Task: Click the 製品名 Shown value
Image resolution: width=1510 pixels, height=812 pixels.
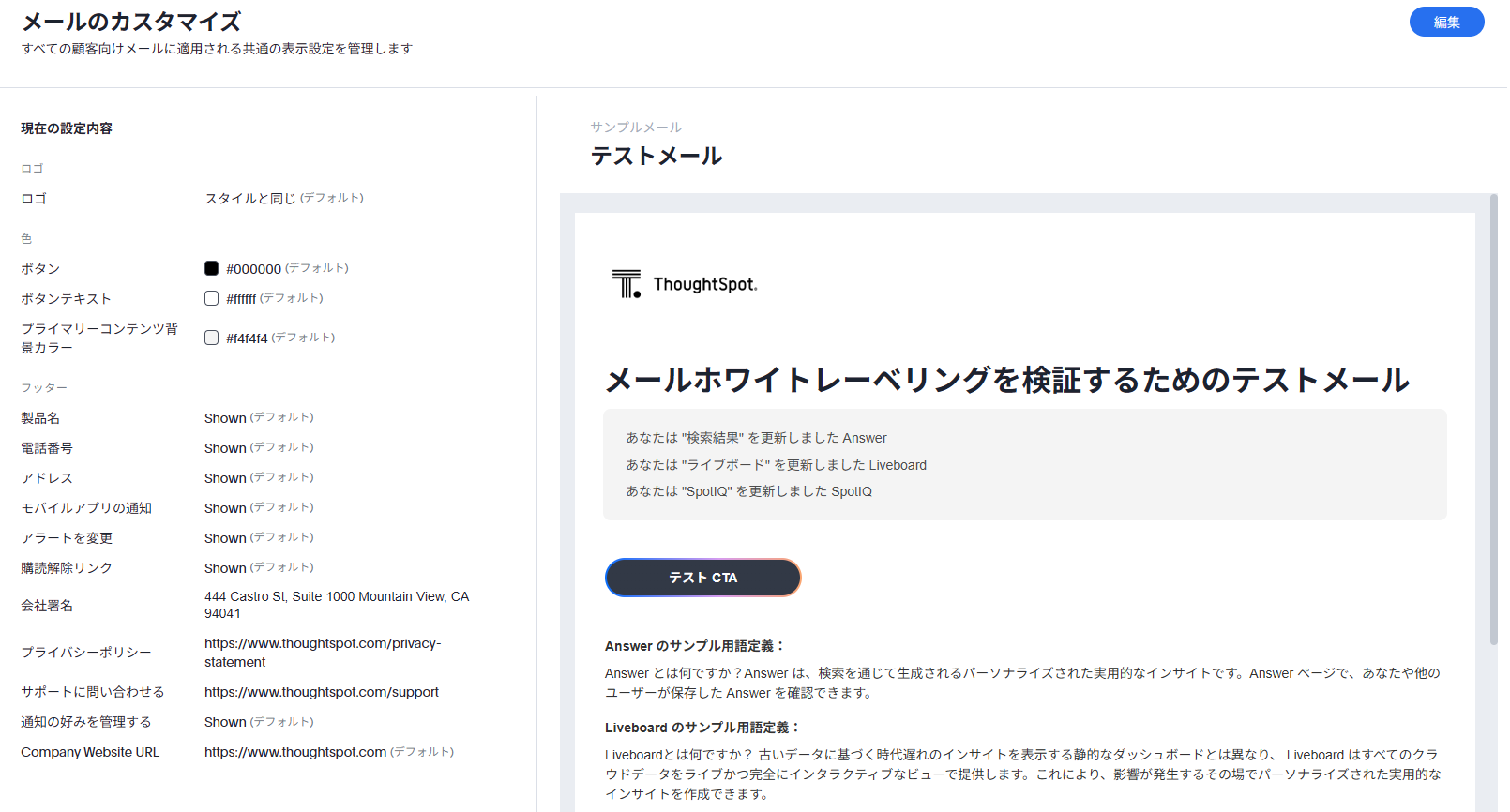Action: tap(225, 418)
